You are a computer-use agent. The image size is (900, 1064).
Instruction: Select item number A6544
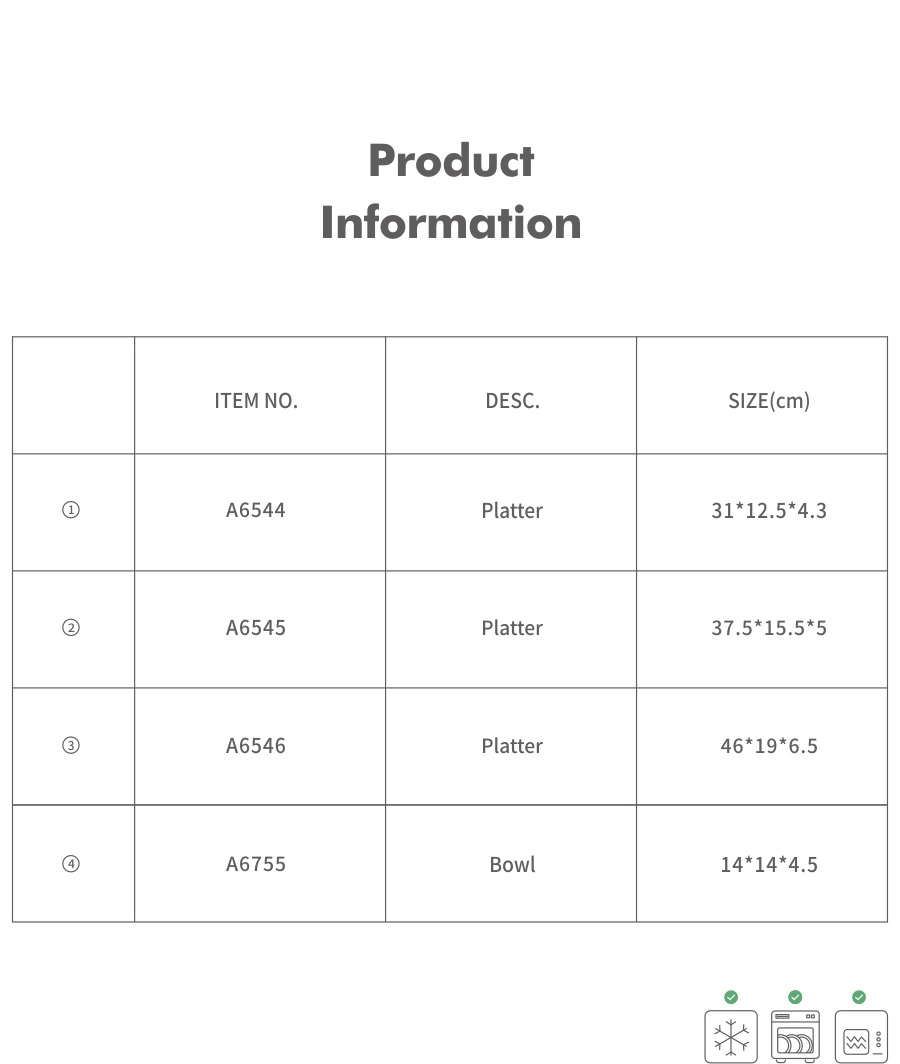(x=256, y=510)
